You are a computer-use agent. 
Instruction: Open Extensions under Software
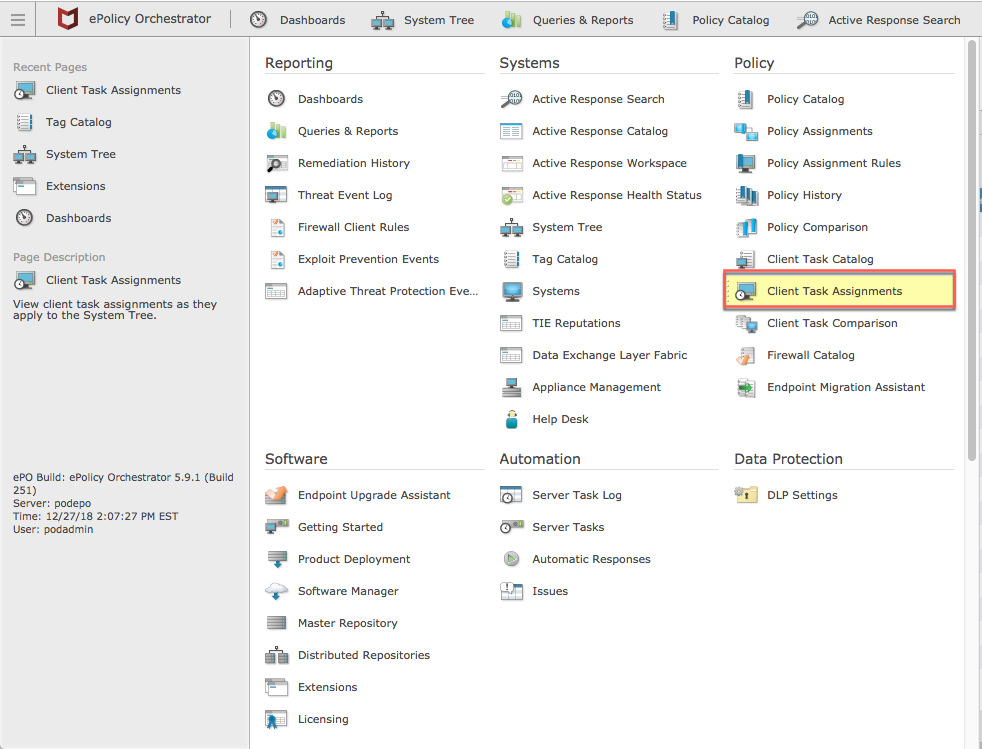click(x=328, y=687)
